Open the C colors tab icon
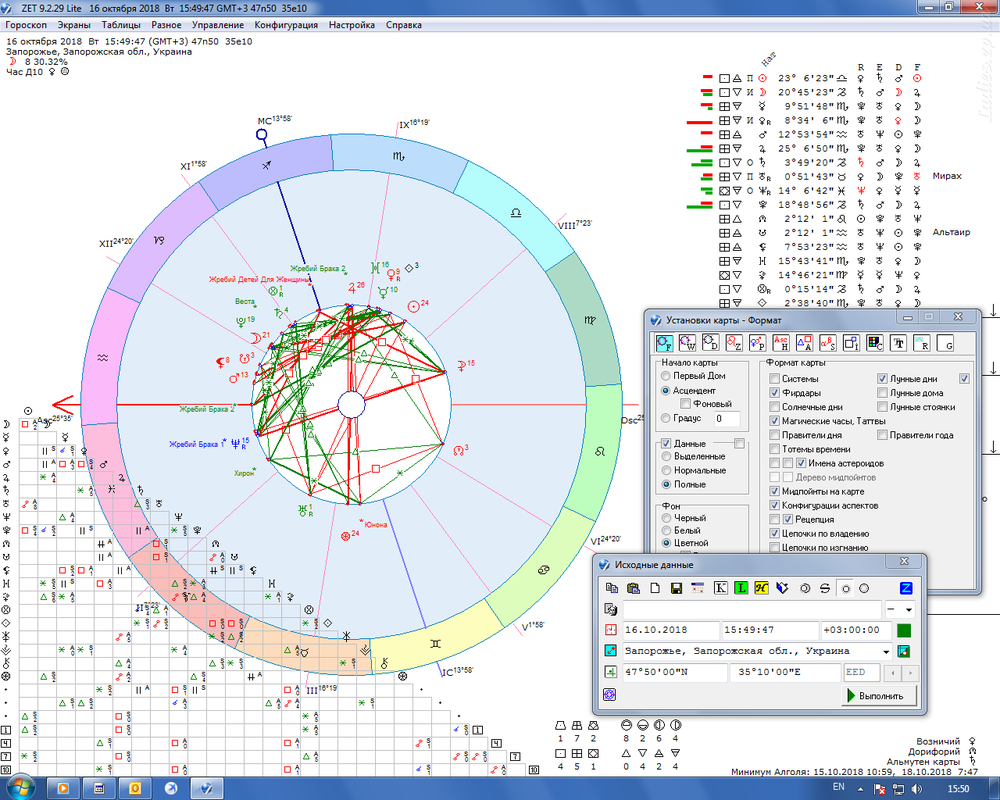 (x=875, y=343)
